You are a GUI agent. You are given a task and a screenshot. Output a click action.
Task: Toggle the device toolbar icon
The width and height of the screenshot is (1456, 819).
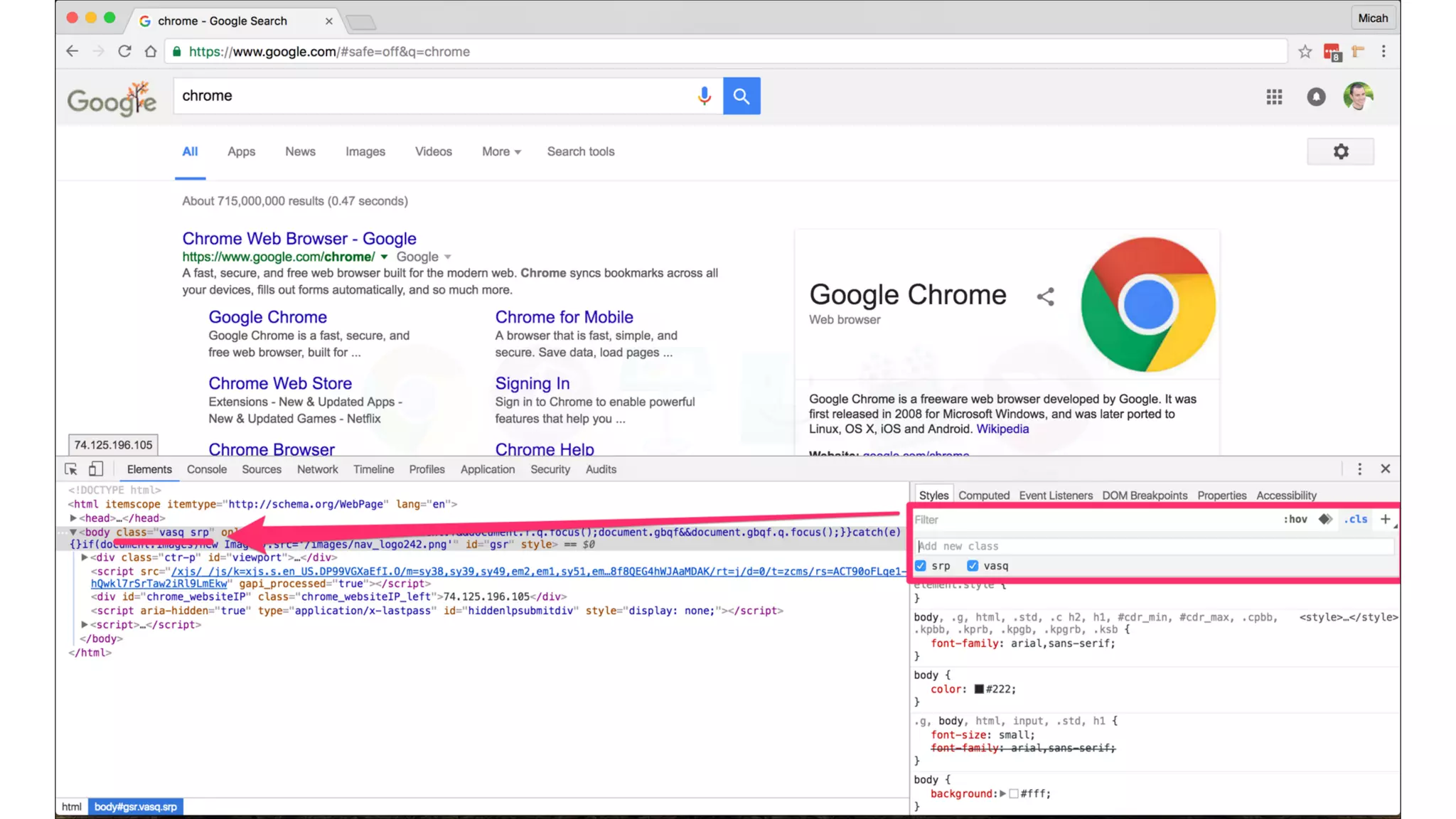pyautogui.click(x=96, y=469)
